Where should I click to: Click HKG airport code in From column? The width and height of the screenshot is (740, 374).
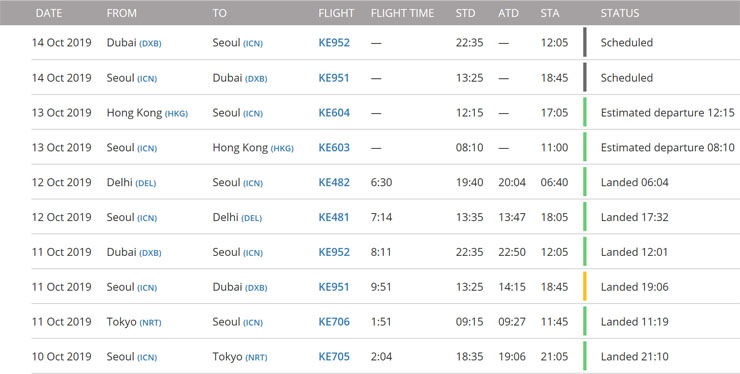click(x=176, y=113)
